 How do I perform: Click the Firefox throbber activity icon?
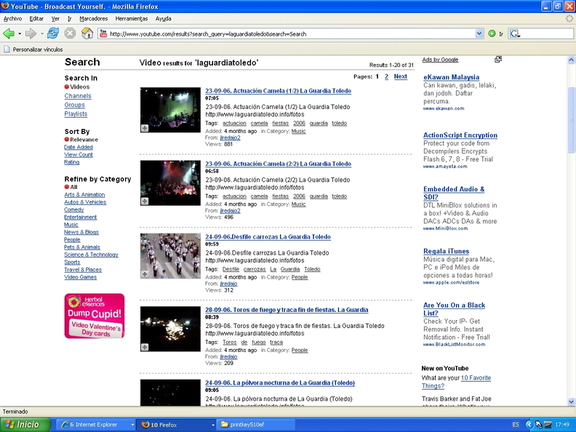pyautogui.click(x=569, y=18)
